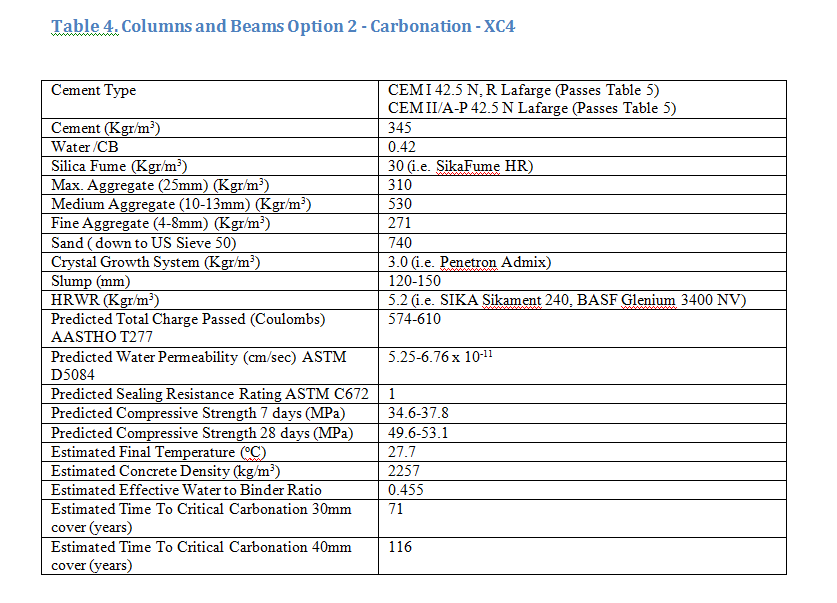Viewport: 837px width, 603px height.
Task: Click the slump value '120-150'
Action: [414, 281]
